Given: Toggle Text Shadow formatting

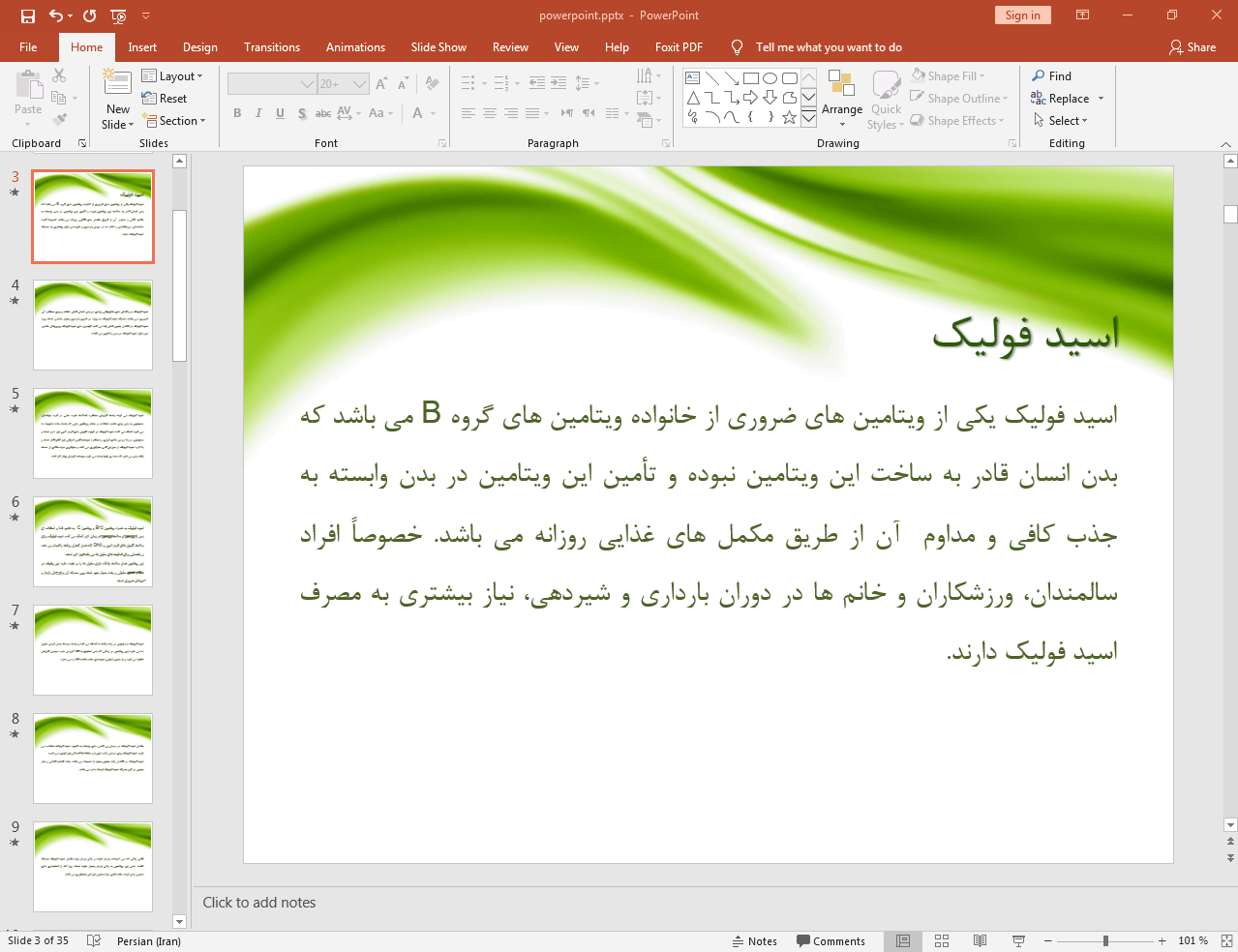Looking at the screenshot, I should (302, 113).
